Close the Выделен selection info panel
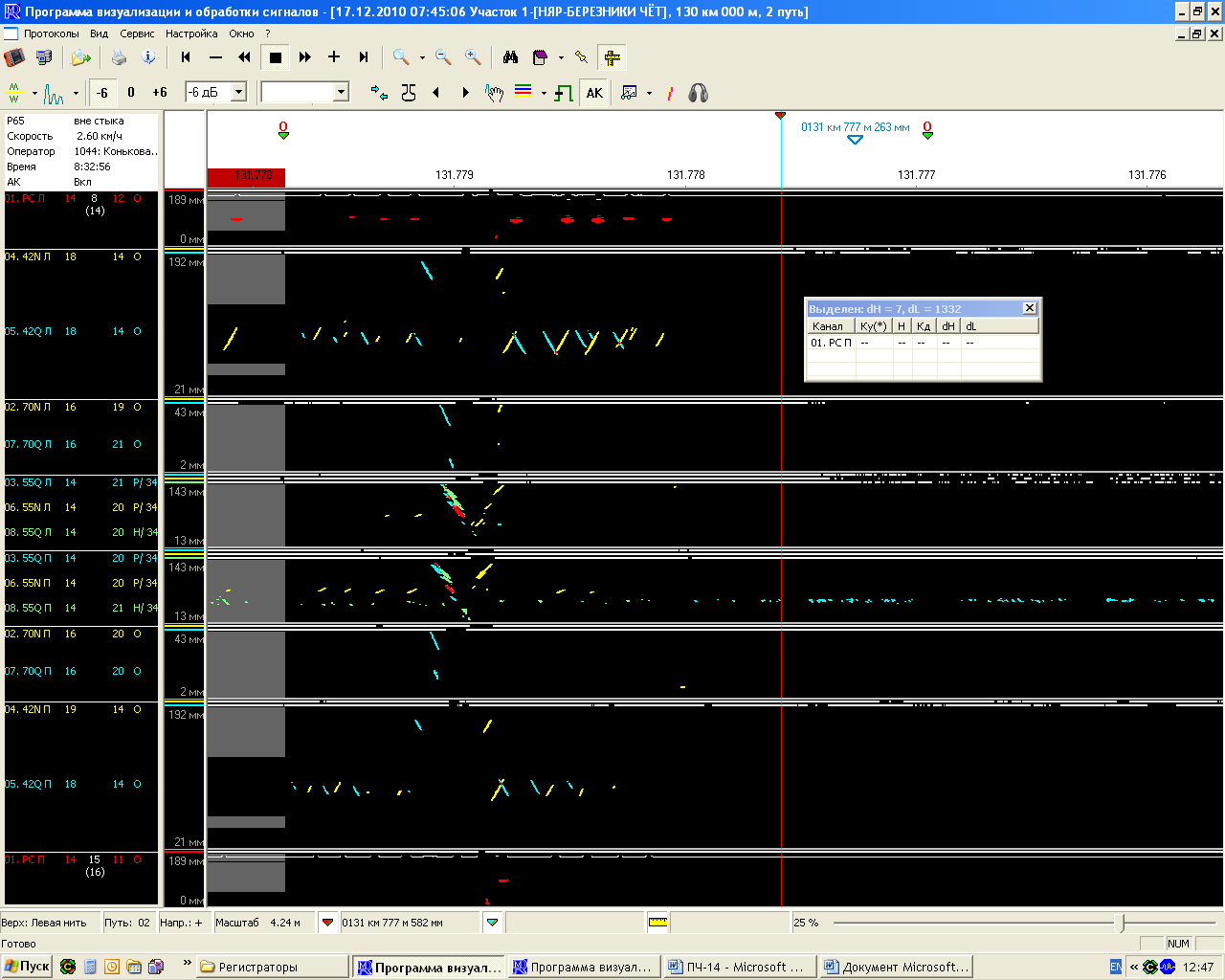 pos(1030,308)
